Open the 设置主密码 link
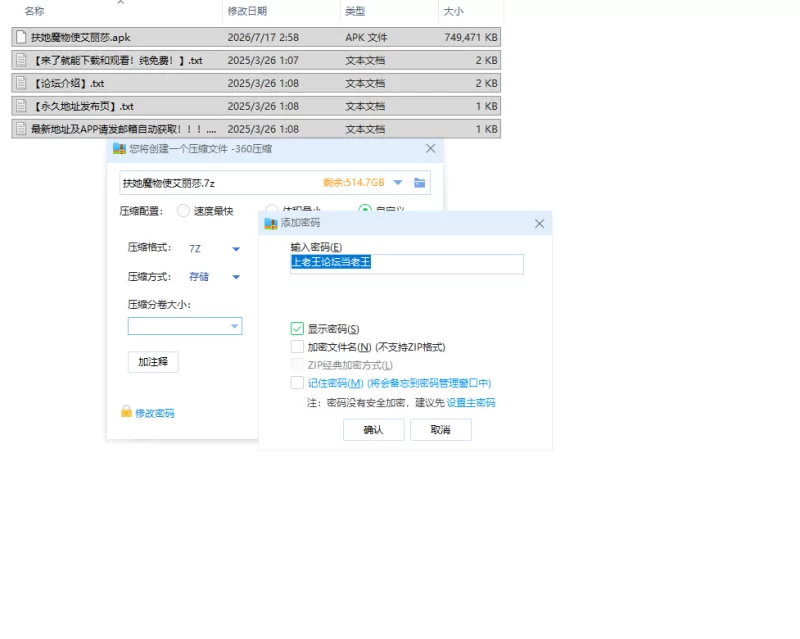Screen dimensions: 800x639 471,403
